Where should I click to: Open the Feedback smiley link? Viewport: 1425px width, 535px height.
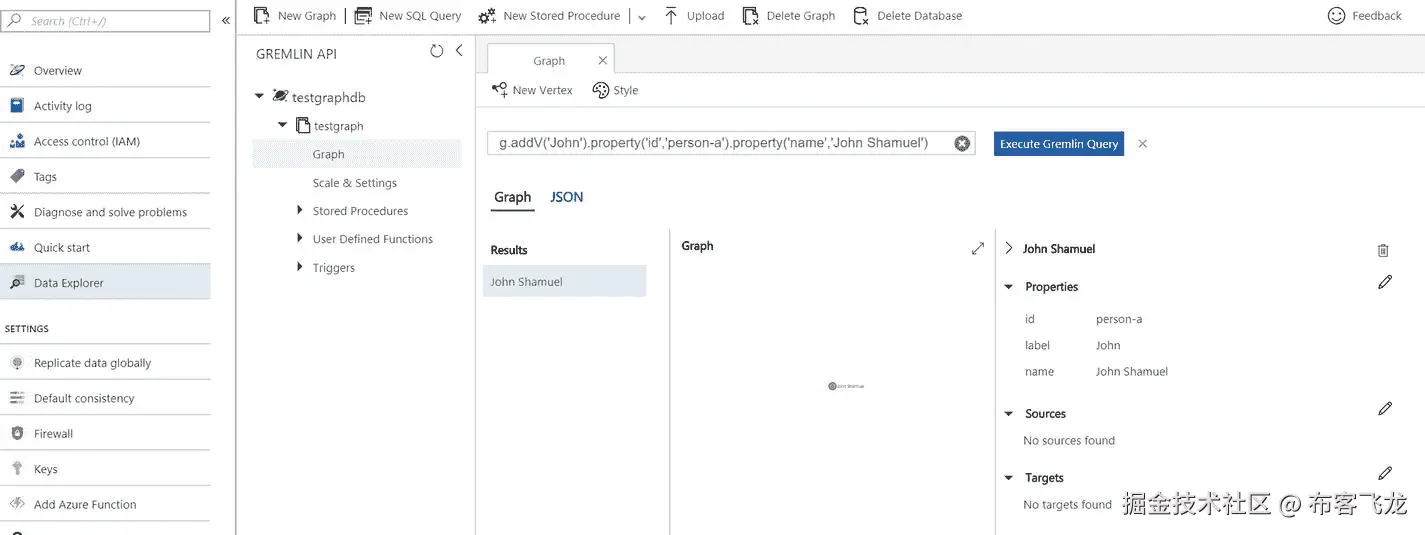(x=1364, y=15)
